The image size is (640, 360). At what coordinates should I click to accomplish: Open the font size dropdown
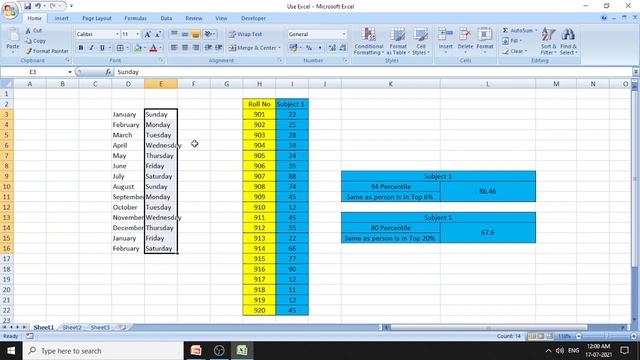(x=138, y=34)
